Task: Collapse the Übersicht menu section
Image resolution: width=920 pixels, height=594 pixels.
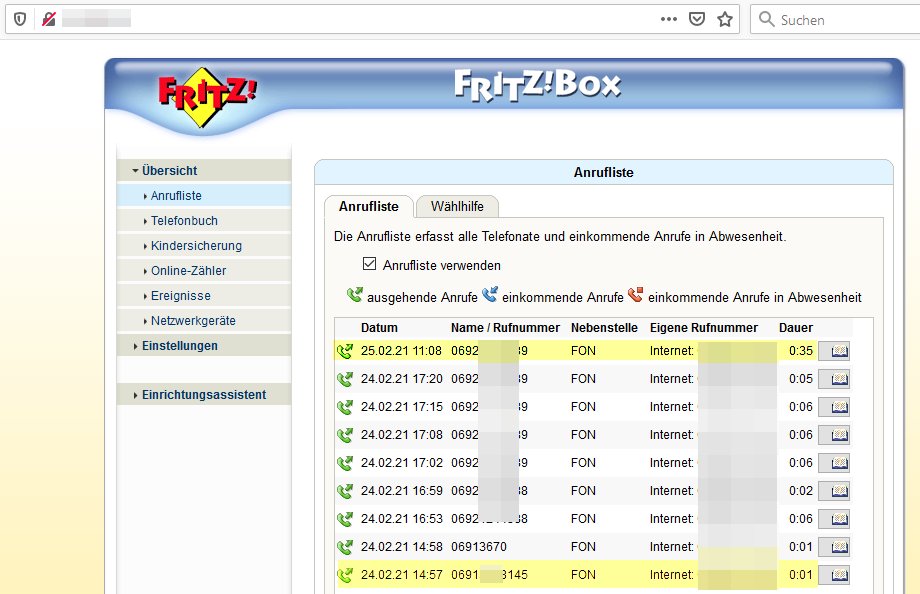Action: point(168,171)
